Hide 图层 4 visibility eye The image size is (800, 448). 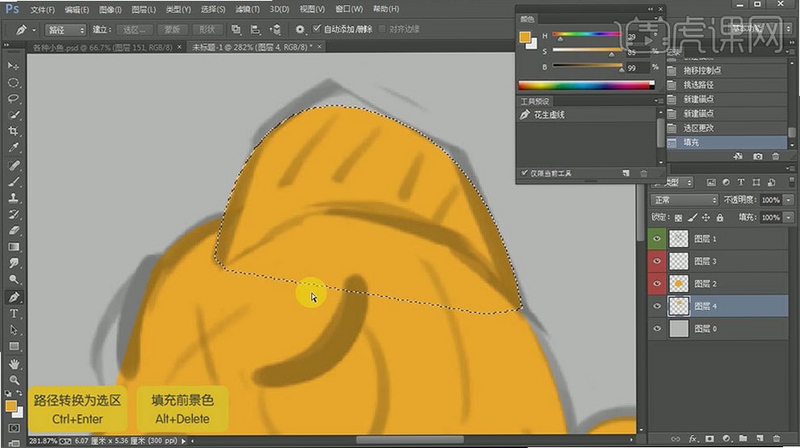tap(657, 306)
